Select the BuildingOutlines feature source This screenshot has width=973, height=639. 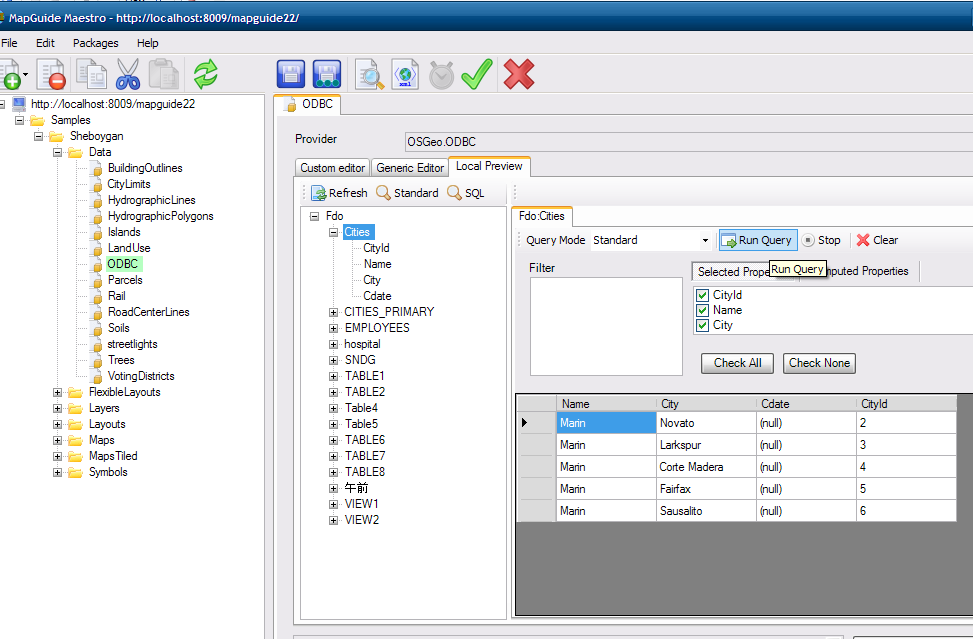145,168
